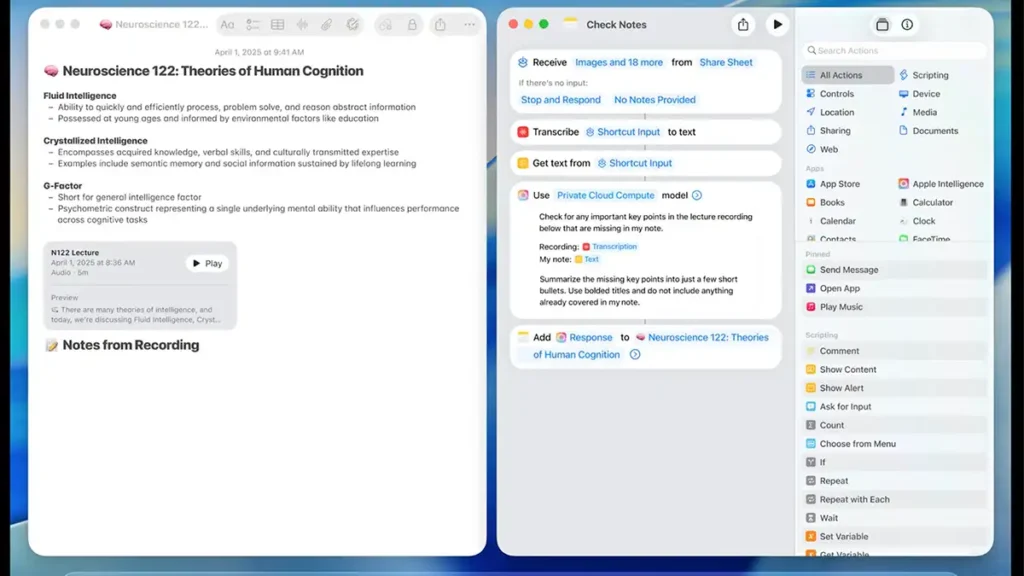Click the attachment paperclip icon

327,24
